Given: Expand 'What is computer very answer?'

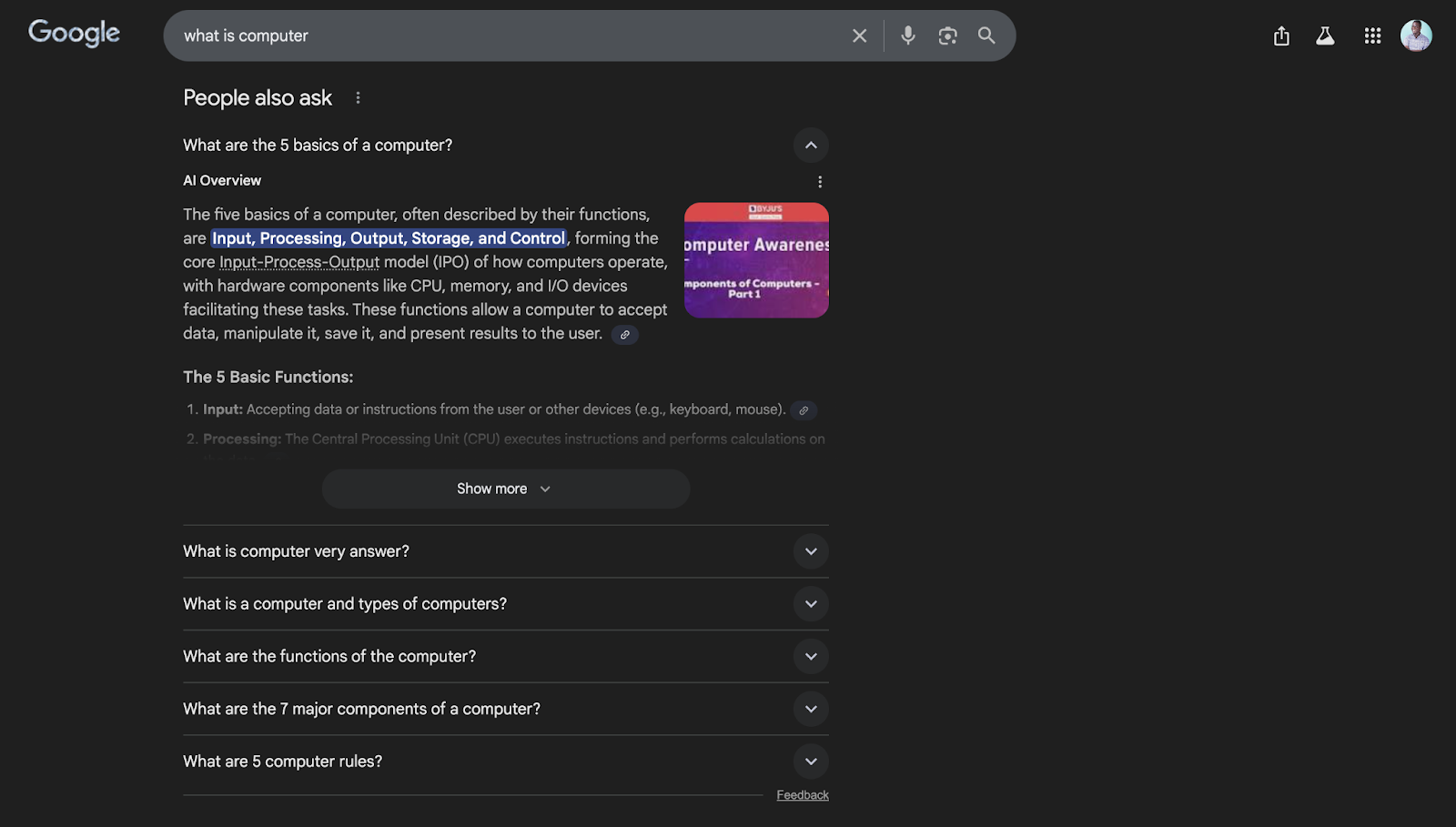Looking at the screenshot, I should [x=810, y=551].
